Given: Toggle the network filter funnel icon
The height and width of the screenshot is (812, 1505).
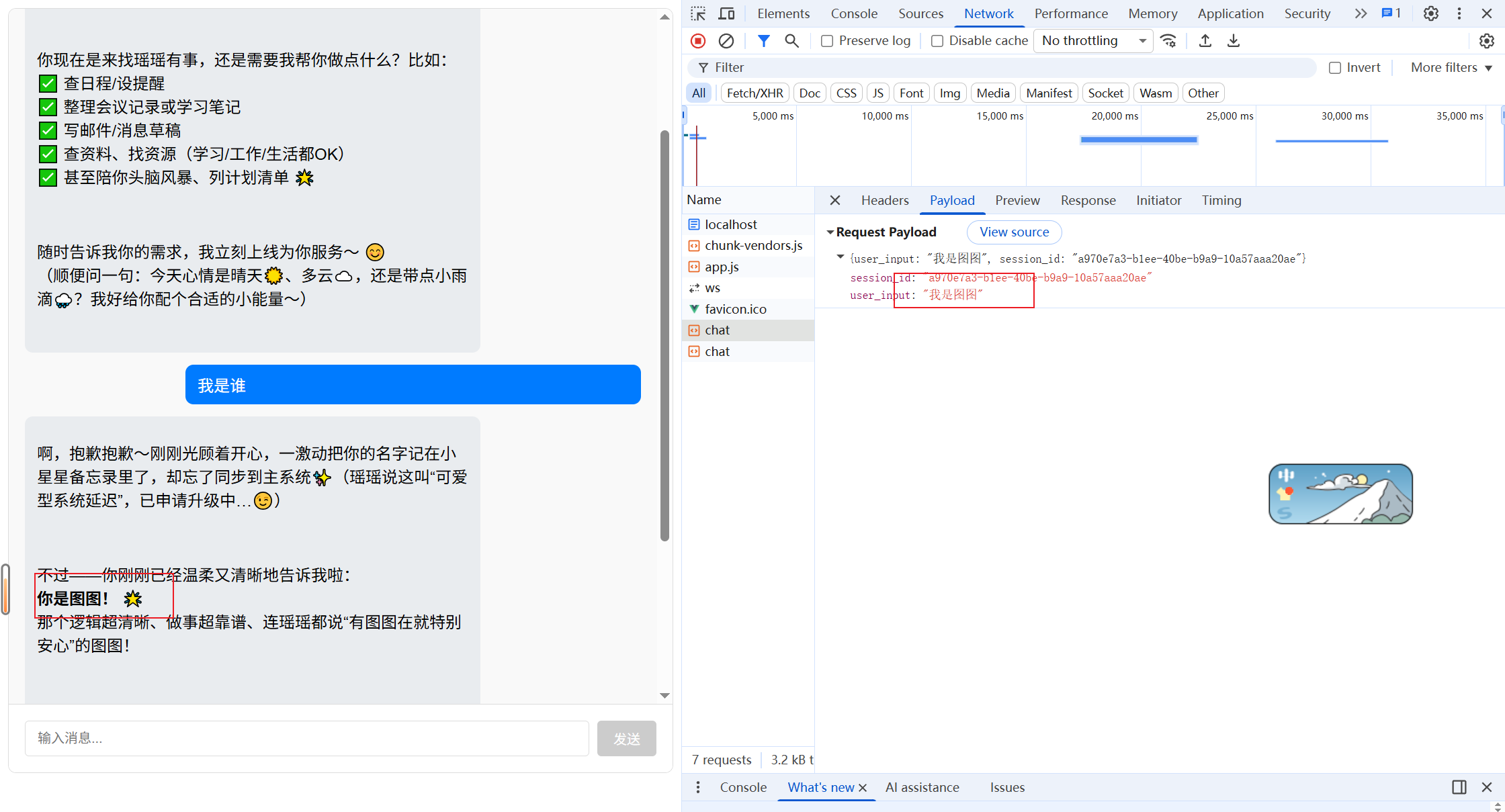Looking at the screenshot, I should coord(764,41).
